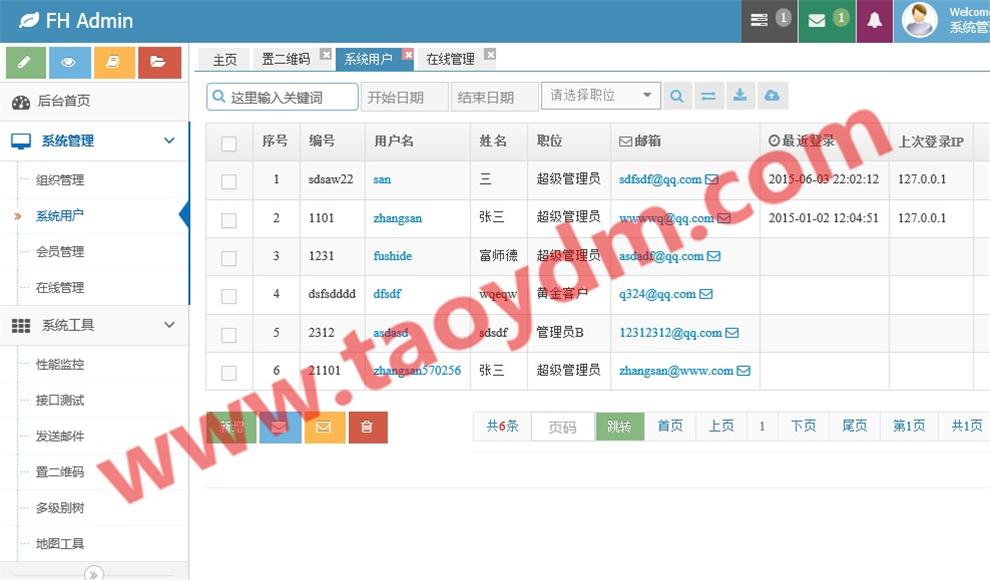Close the 在线管理 tab
This screenshot has width=990, height=580.
point(490,54)
